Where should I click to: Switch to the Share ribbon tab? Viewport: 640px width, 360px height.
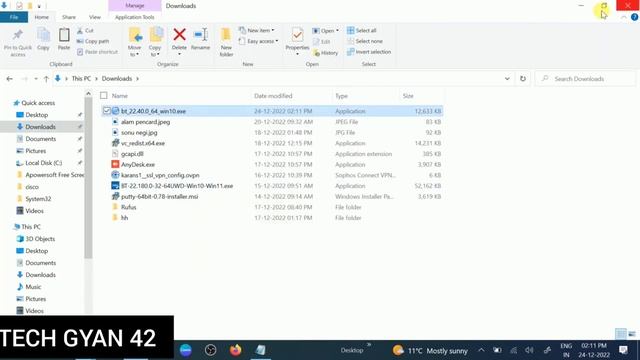point(69,17)
